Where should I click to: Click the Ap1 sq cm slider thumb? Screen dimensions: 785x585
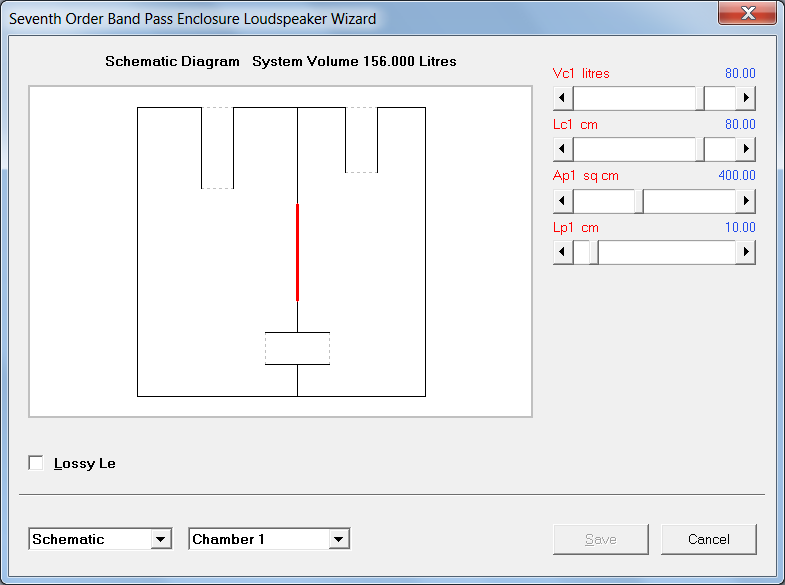[x=639, y=201]
